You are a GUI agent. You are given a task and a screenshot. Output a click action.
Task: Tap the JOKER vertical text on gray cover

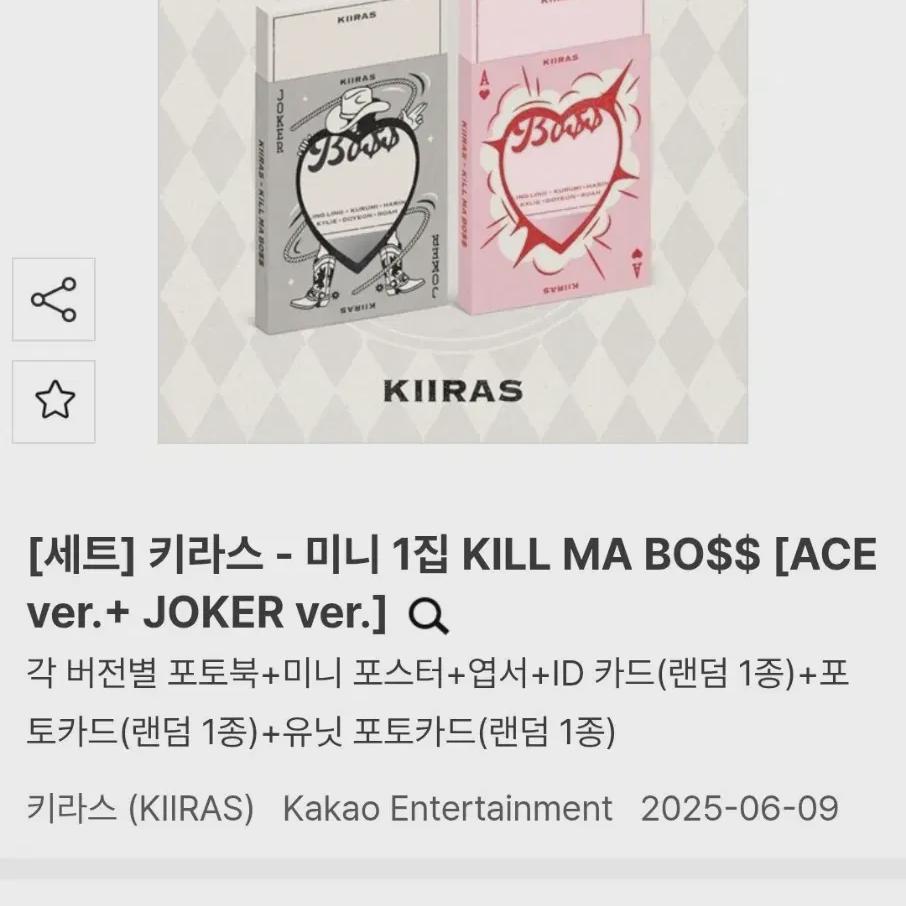(280, 121)
